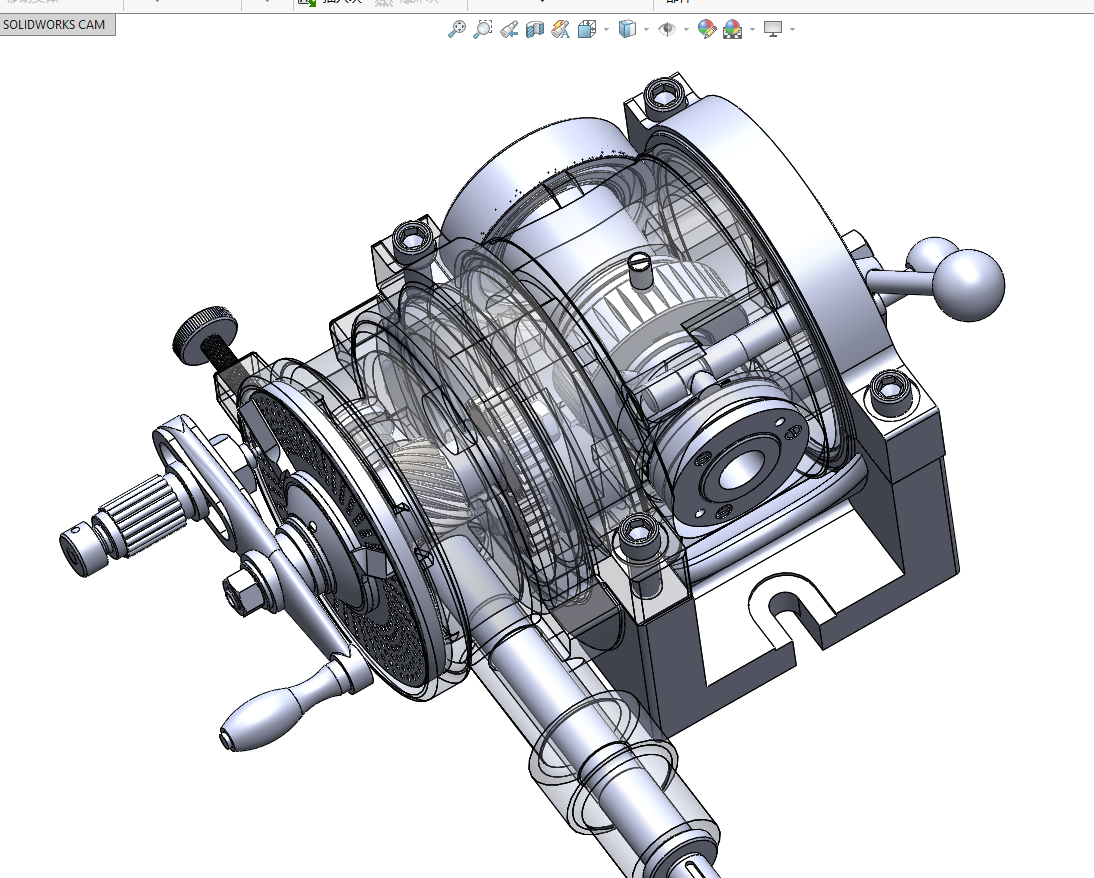Click the Zoom to Fit icon
Viewport: 1094px width, 878px height.
(x=456, y=29)
